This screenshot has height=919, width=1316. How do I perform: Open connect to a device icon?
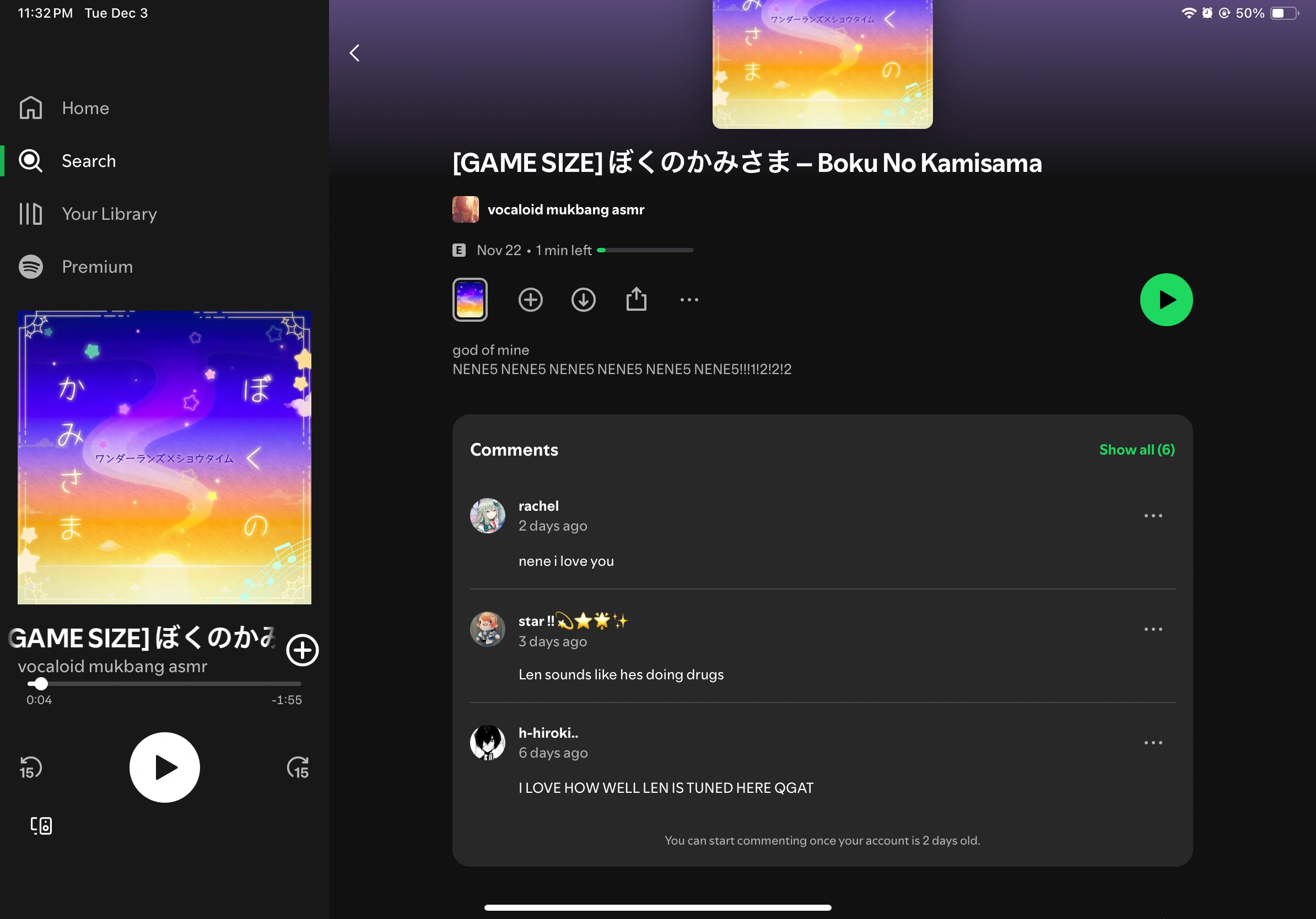tap(41, 825)
